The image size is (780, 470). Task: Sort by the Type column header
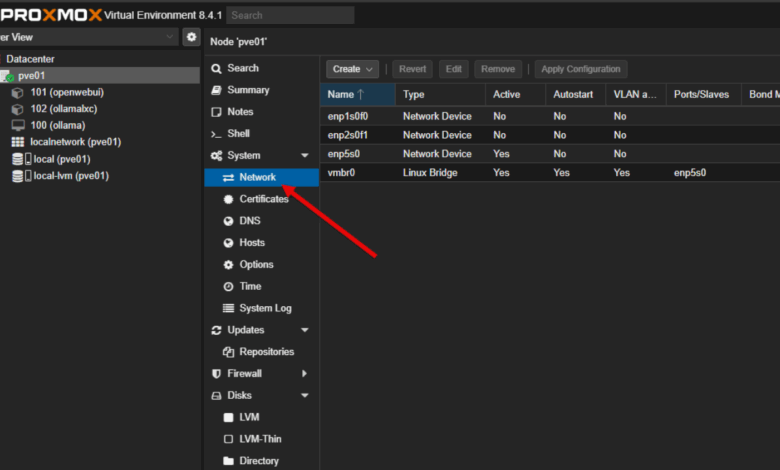[440, 94]
